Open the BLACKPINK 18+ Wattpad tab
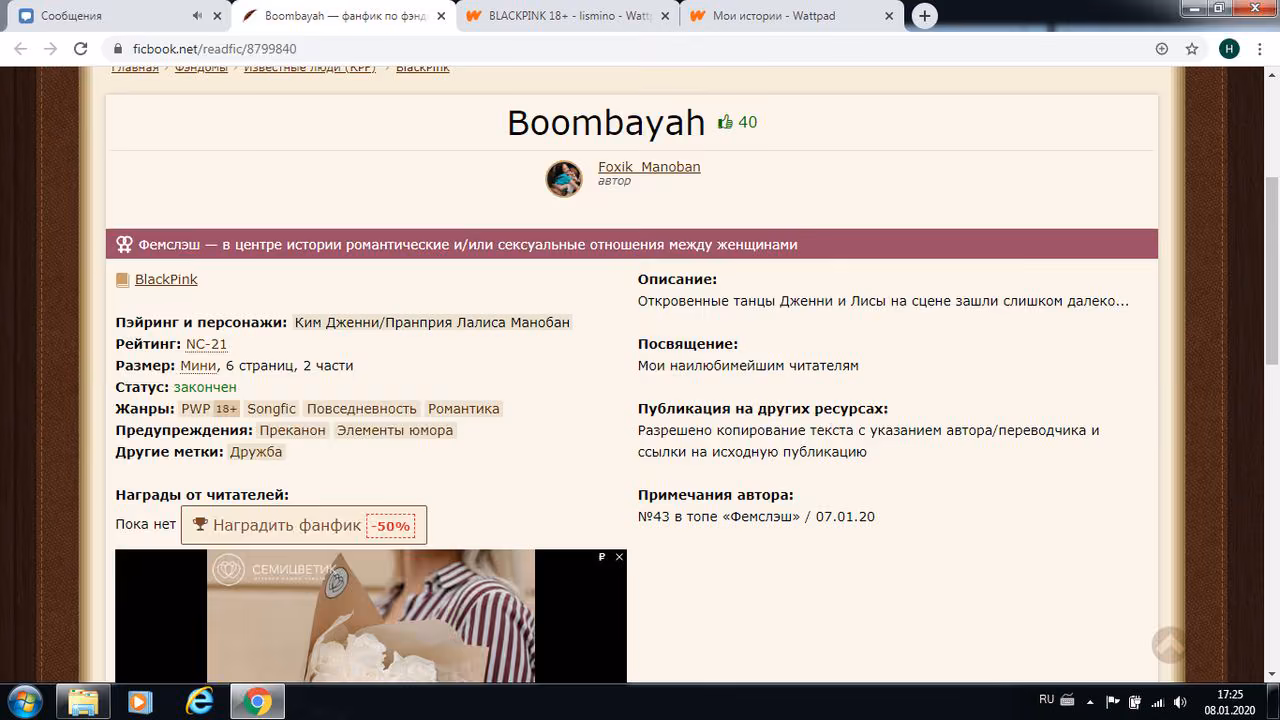1280x720 pixels. [x=567, y=16]
